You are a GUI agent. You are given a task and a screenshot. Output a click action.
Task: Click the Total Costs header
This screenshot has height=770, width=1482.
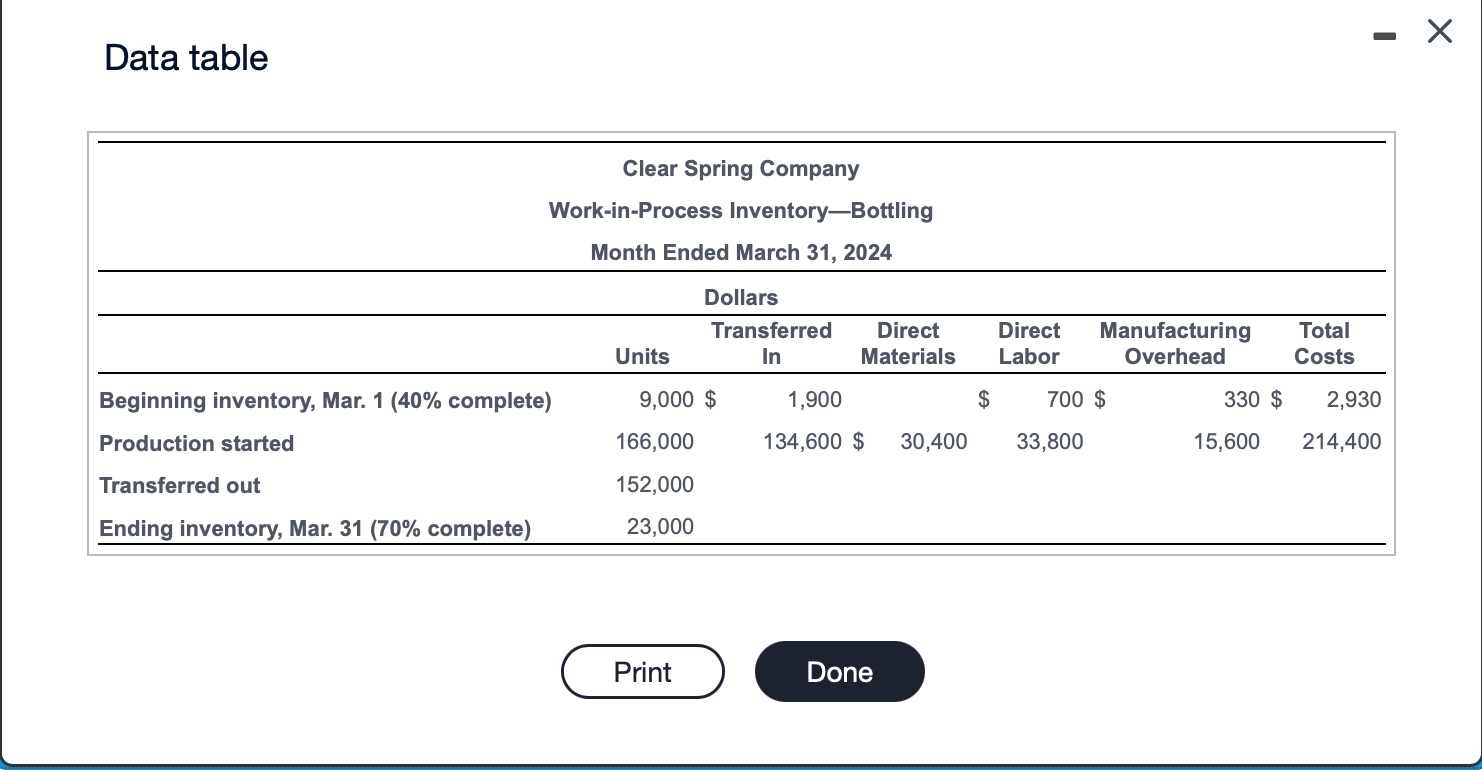click(1323, 343)
